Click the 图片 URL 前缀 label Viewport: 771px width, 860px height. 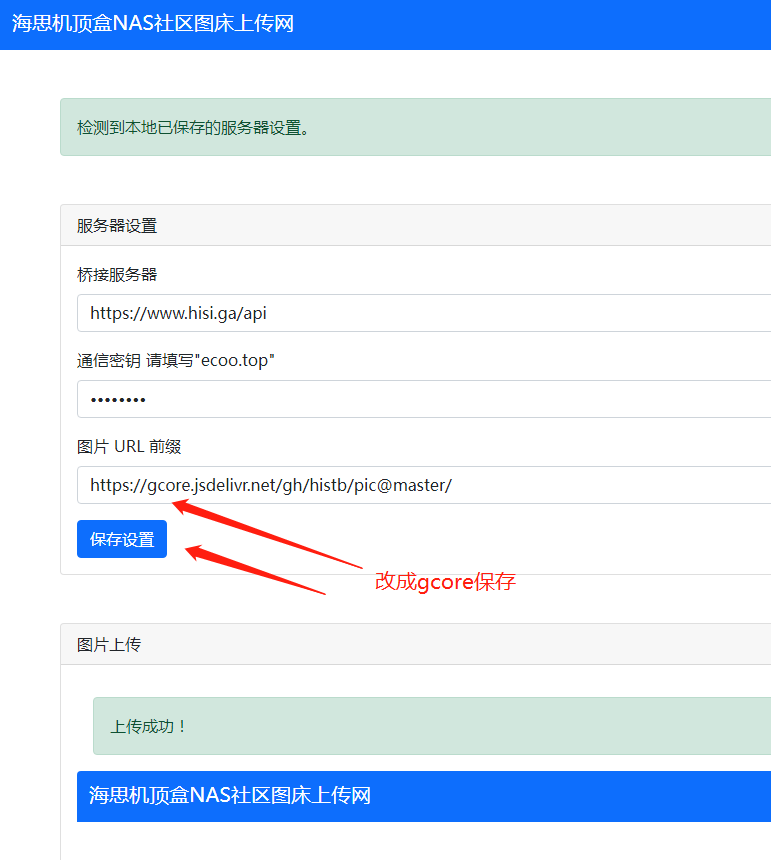[129, 446]
